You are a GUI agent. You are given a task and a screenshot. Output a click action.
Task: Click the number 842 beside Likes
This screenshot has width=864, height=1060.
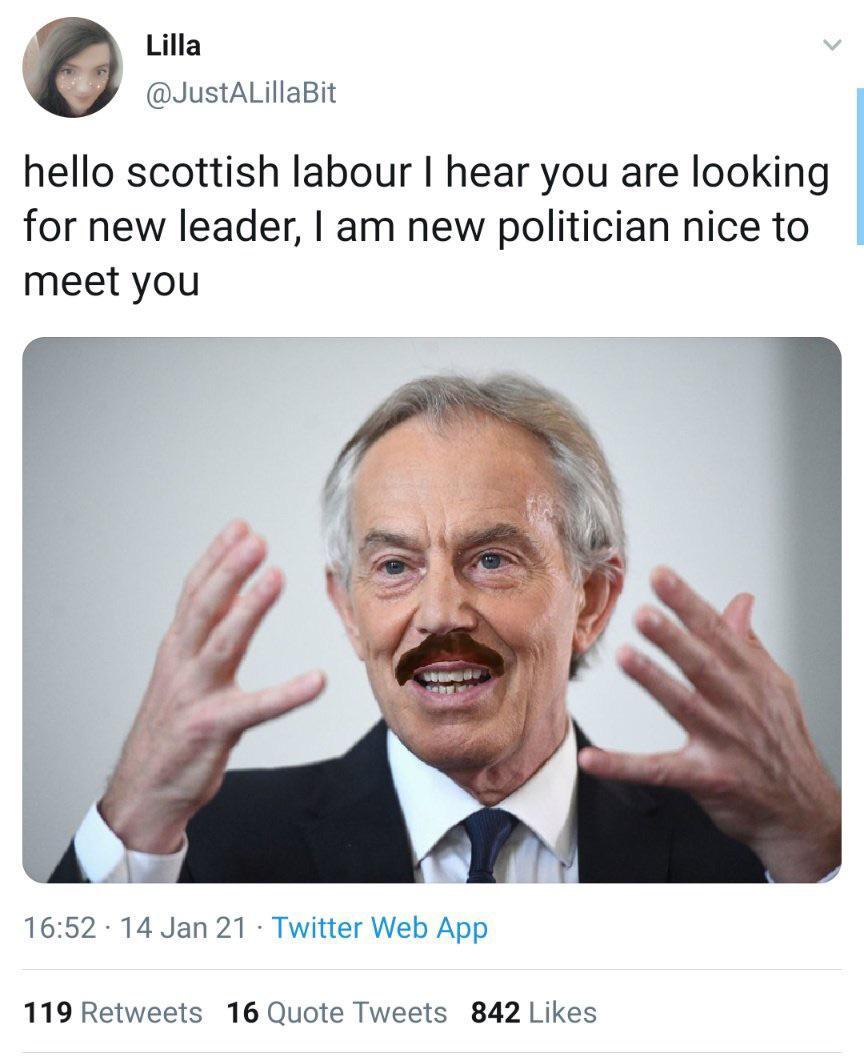point(495,1012)
